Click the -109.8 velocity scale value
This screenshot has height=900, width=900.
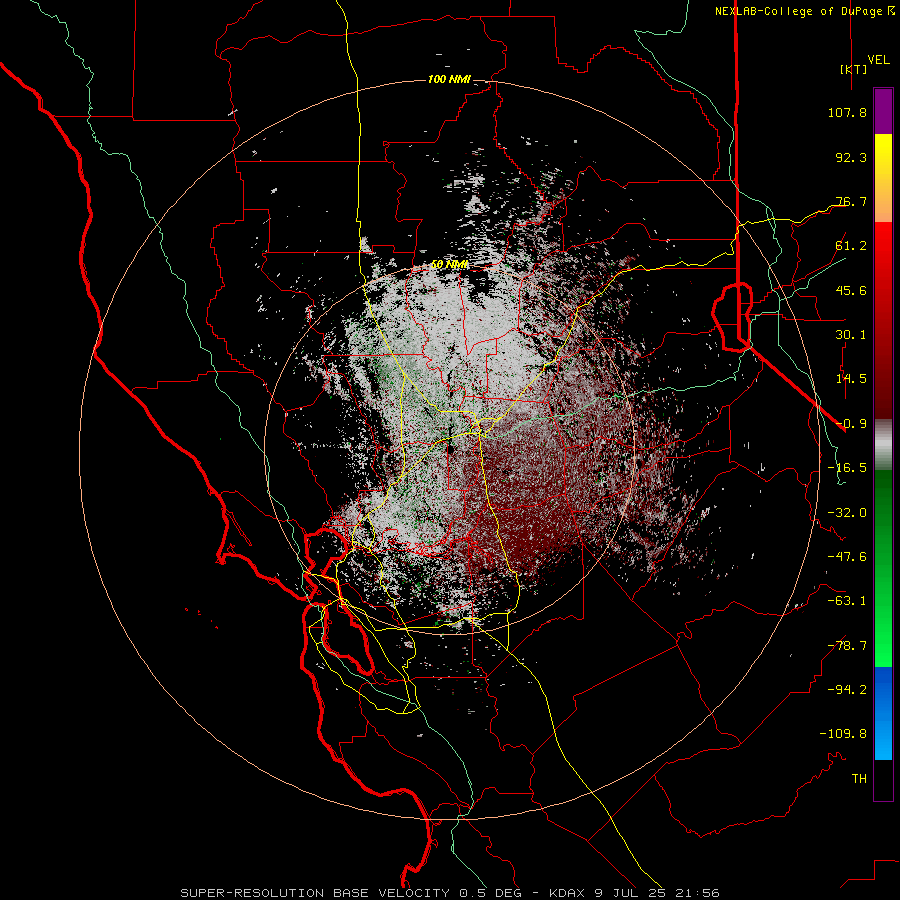pos(843,734)
